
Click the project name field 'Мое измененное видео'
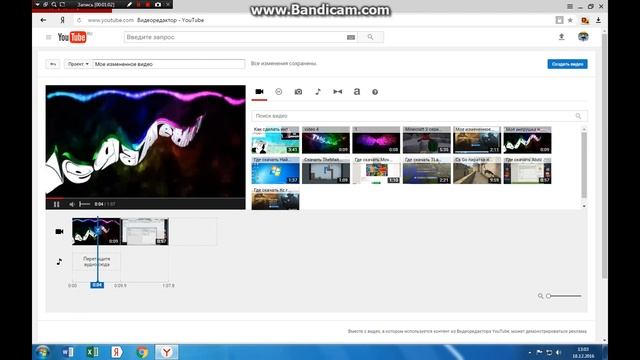pyautogui.click(x=169, y=64)
